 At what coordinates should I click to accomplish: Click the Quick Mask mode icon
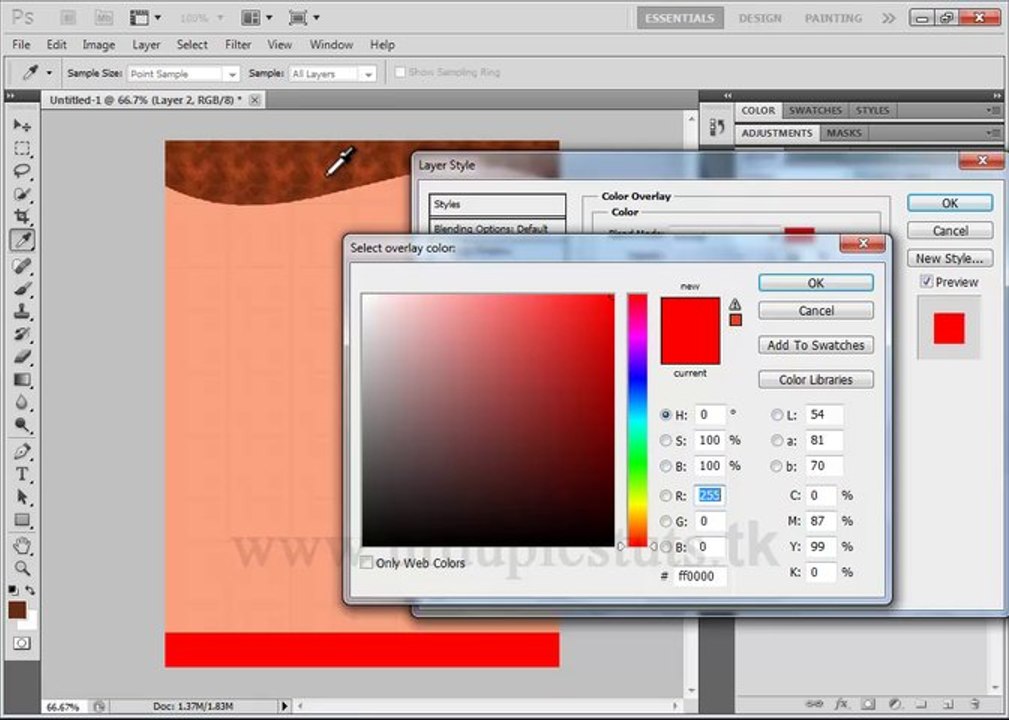(21, 643)
